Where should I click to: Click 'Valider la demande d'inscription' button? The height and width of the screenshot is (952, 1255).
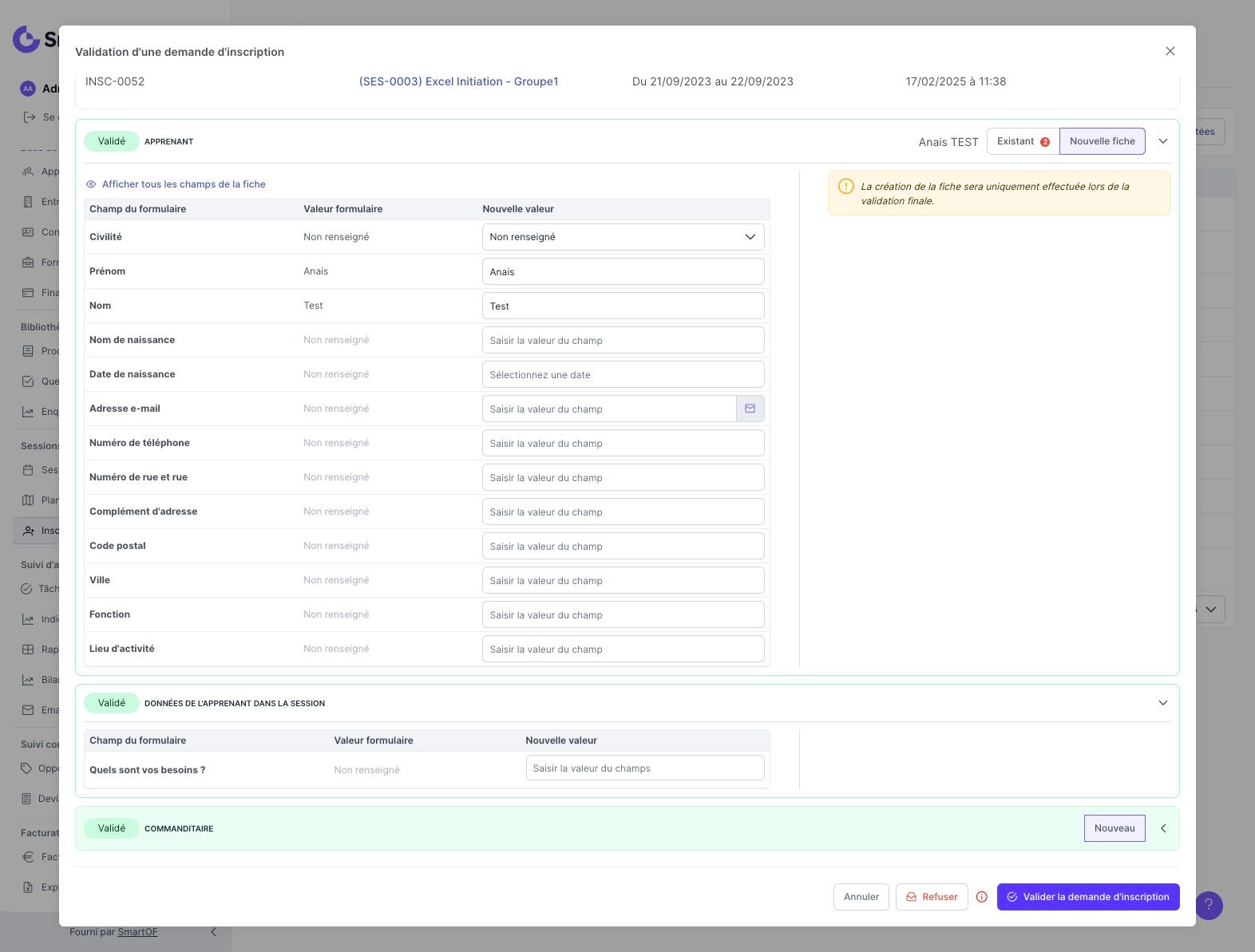[1088, 897]
